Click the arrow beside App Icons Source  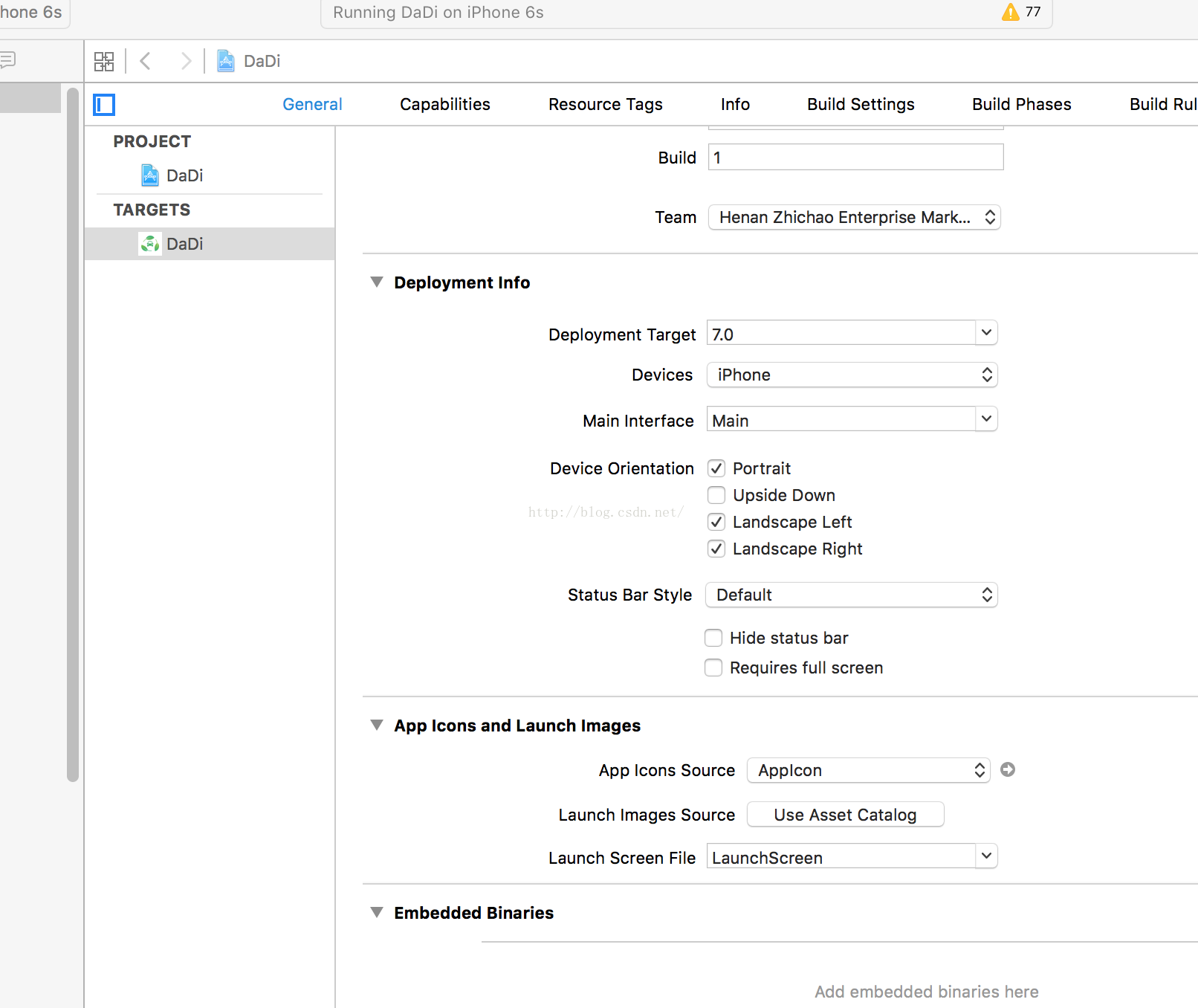[1008, 770]
